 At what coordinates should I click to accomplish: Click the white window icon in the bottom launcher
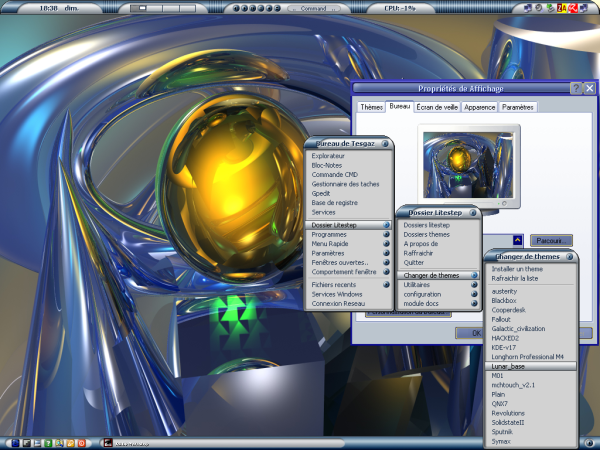click(x=38, y=443)
